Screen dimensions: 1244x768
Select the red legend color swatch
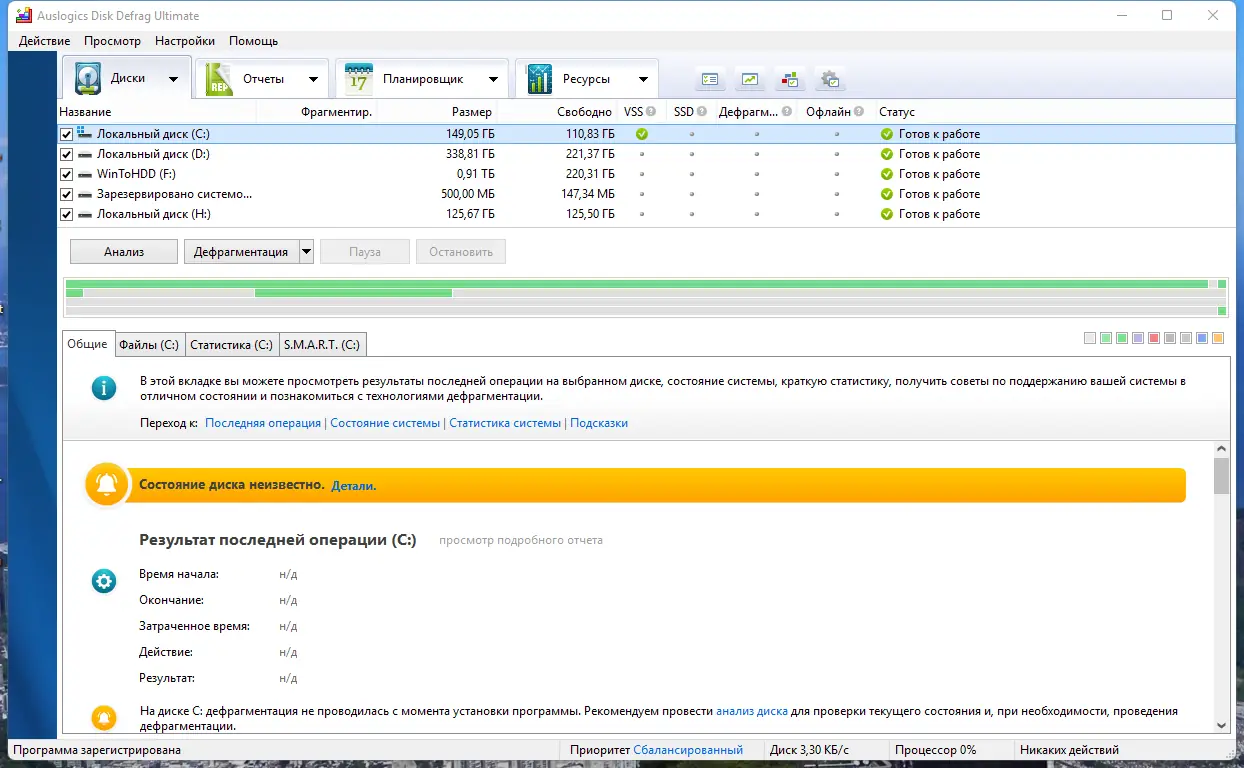pos(1153,338)
